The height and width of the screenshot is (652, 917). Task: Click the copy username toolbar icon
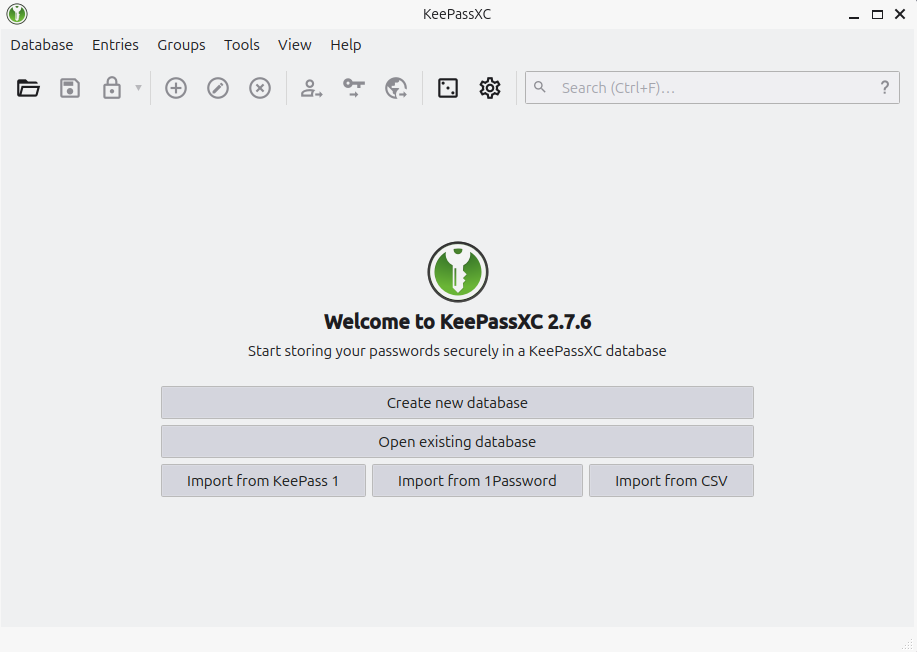311,88
